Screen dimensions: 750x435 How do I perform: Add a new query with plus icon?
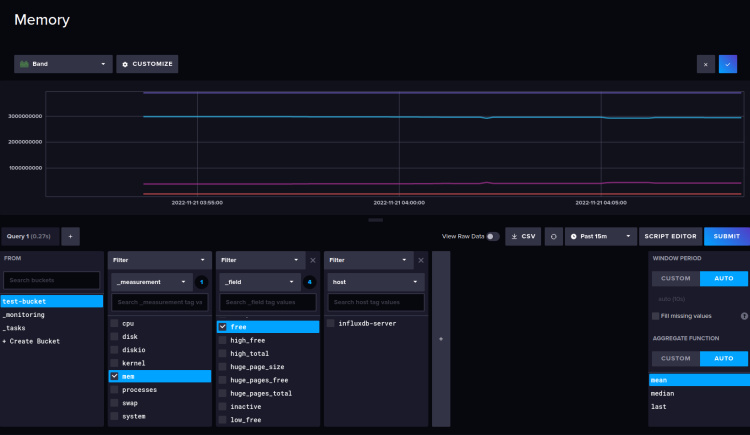coord(71,236)
